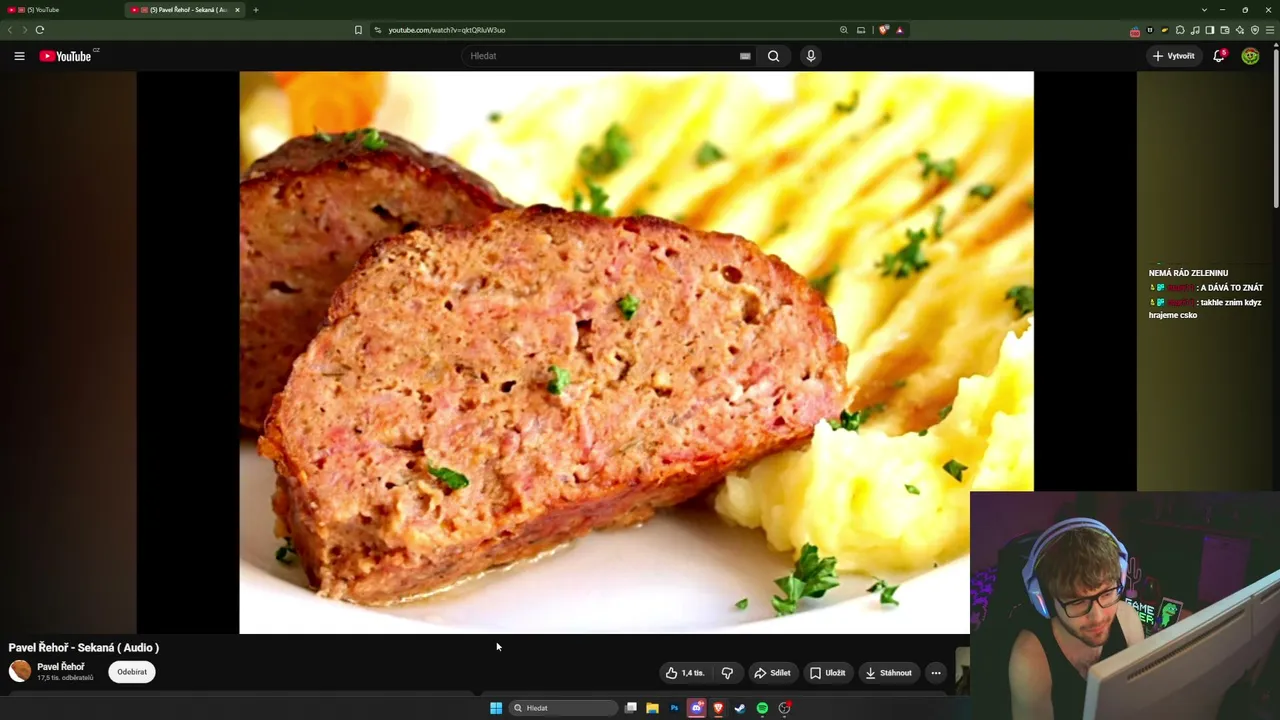Open Steam from the taskbar
The width and height of the screenshot is (1280, 720).
pos(740,708)
